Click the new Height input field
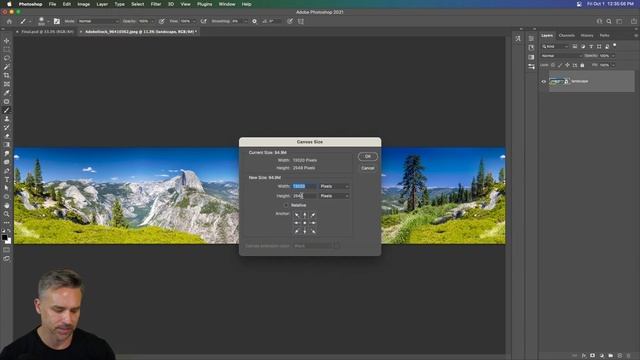 tap(304, 196)
